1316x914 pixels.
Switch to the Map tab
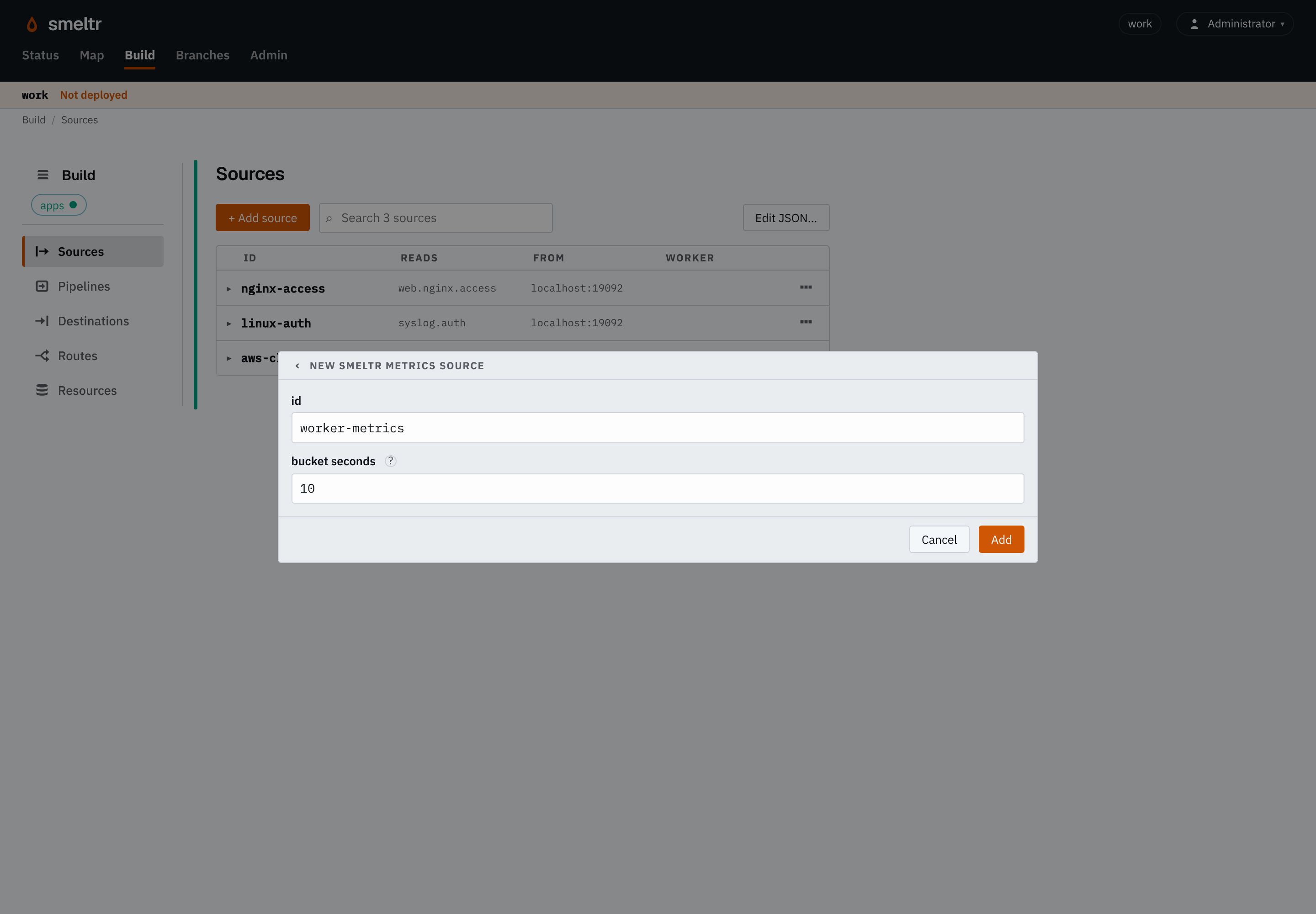pyautogui.click(x=92, y=55)
